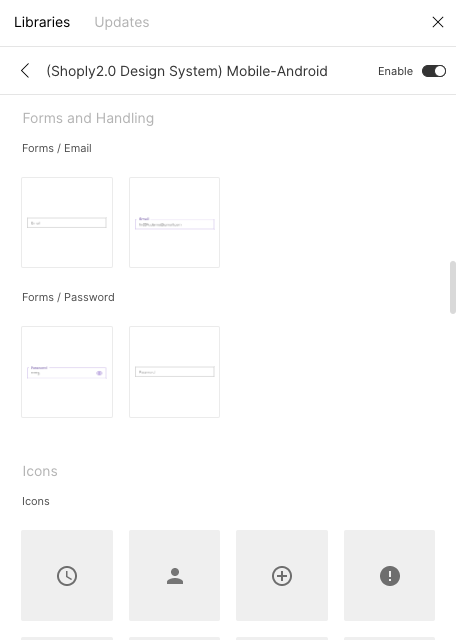Select the filled Password field thumbnail
456x640 pixels.
[67, 372]
